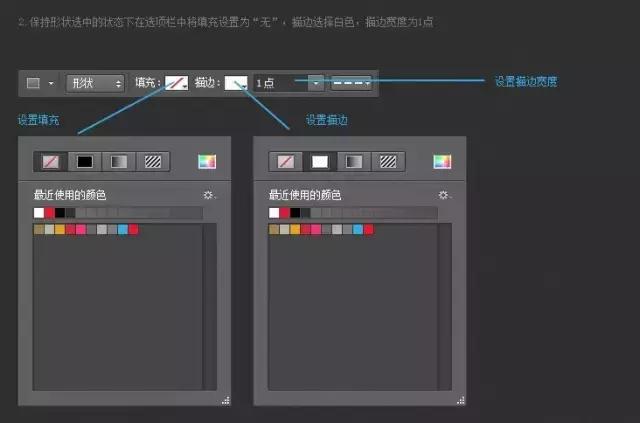The height and width of the screenshot is (423, 640).
Task: Click the 描边: label in options bar
Action: coord(207,83)
